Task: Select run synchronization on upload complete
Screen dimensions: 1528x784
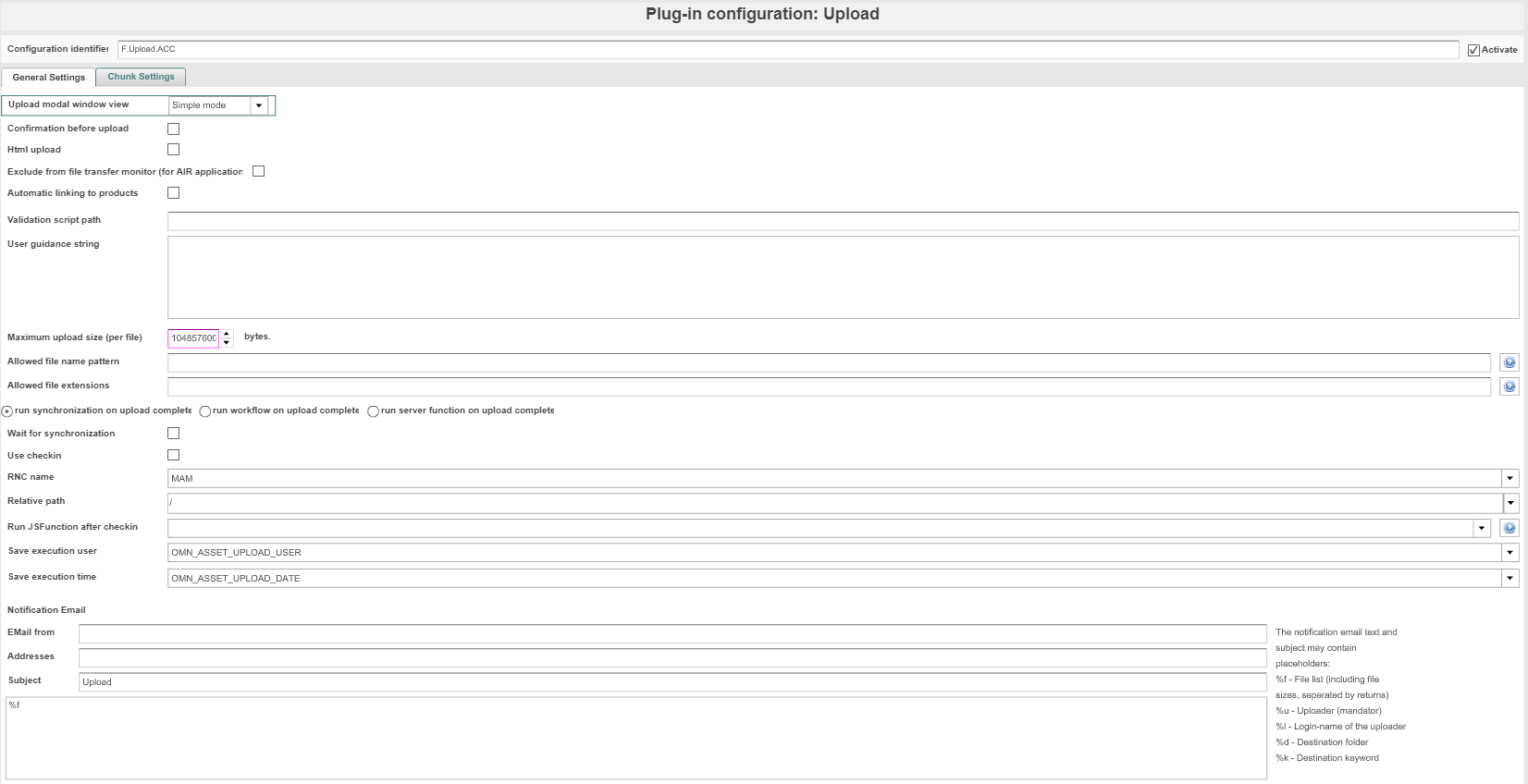Action: [7, 411]
